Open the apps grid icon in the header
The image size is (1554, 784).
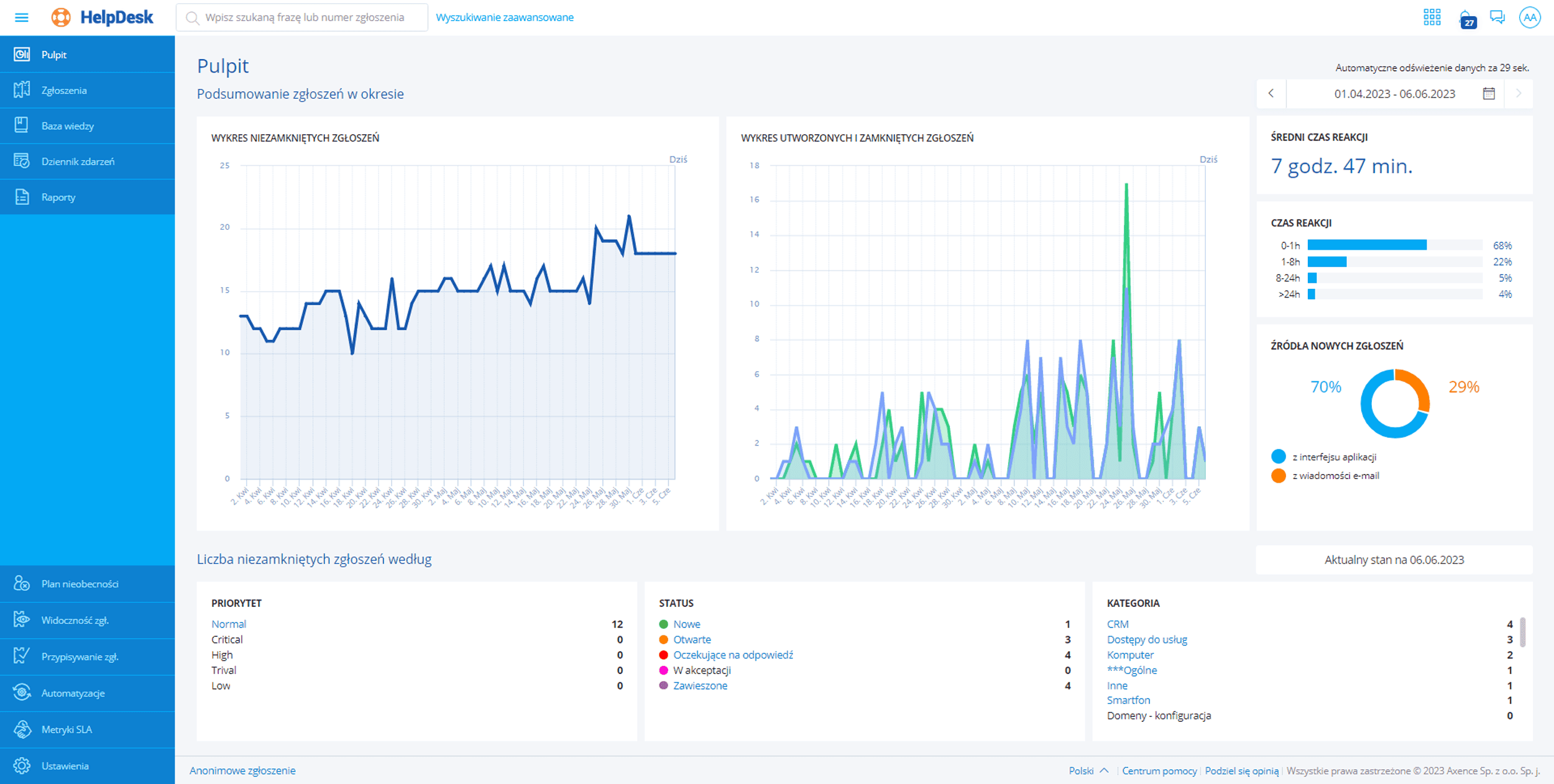(x=1432, y=17)
